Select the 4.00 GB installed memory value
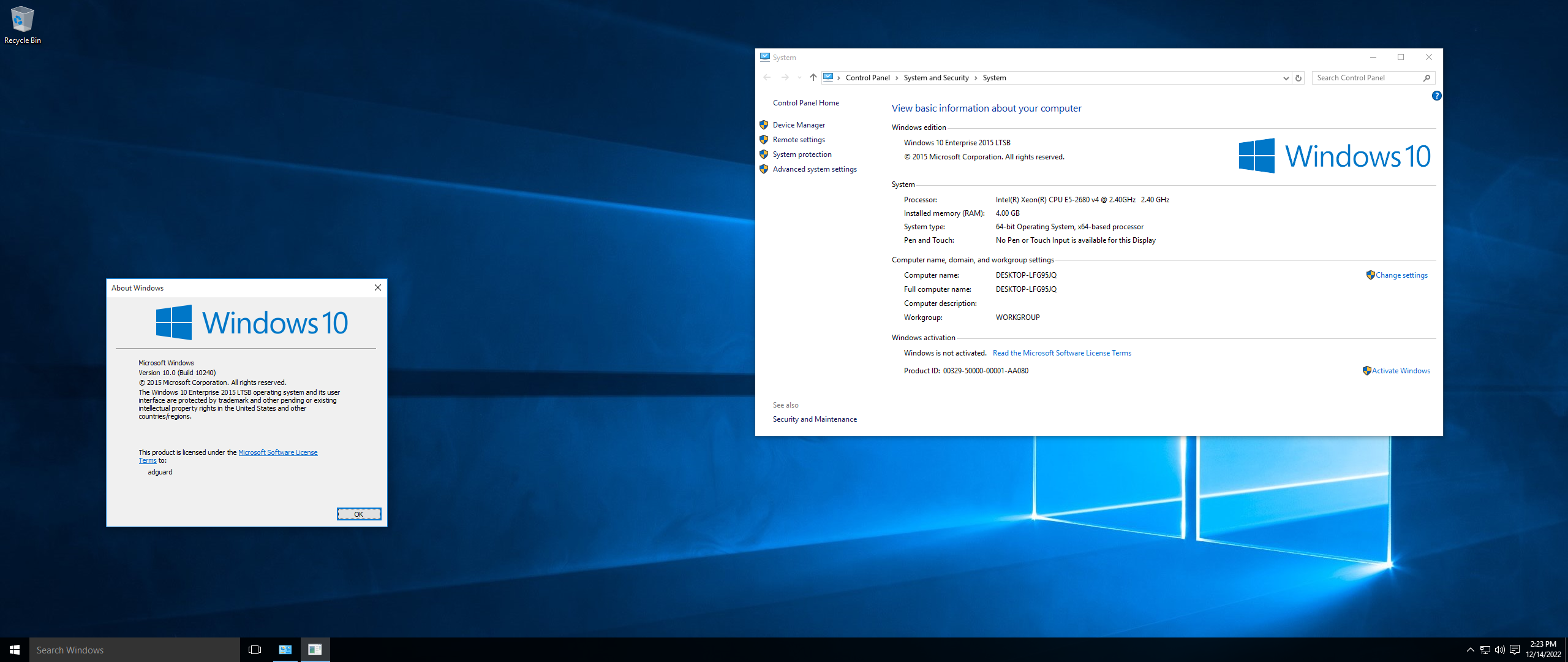 1008,213
